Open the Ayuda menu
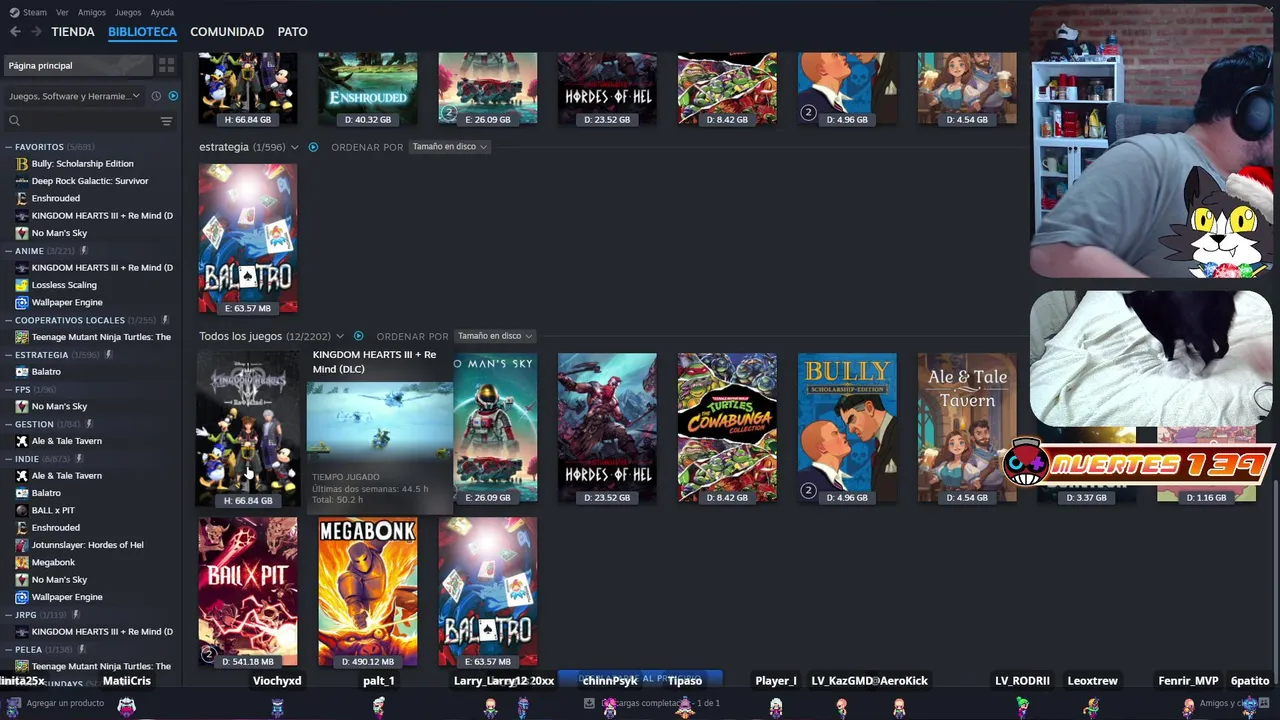The image size is (1280, 720). click(162, 12)
